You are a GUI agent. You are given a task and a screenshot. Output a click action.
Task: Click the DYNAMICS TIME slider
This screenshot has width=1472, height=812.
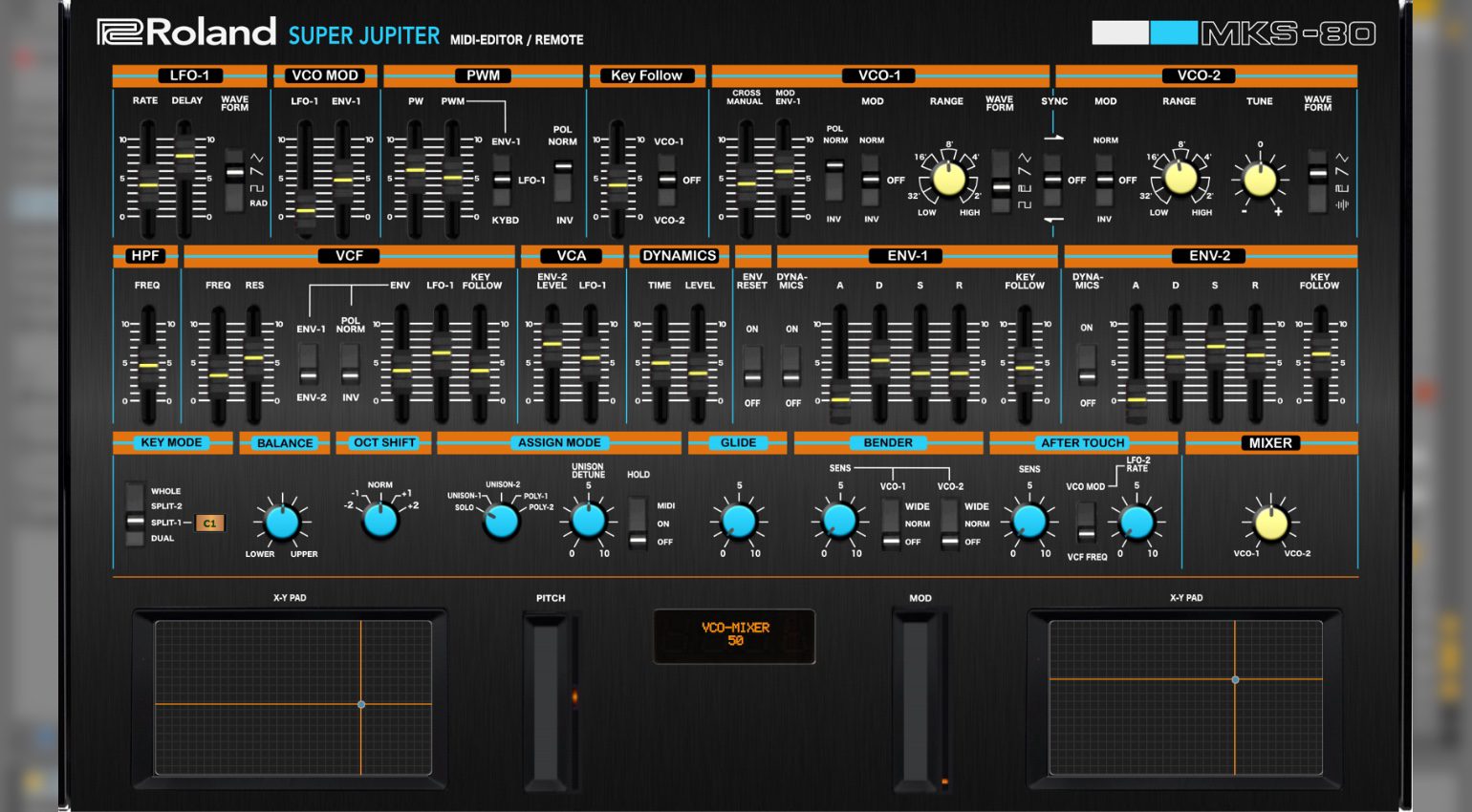tap(660, 365)
